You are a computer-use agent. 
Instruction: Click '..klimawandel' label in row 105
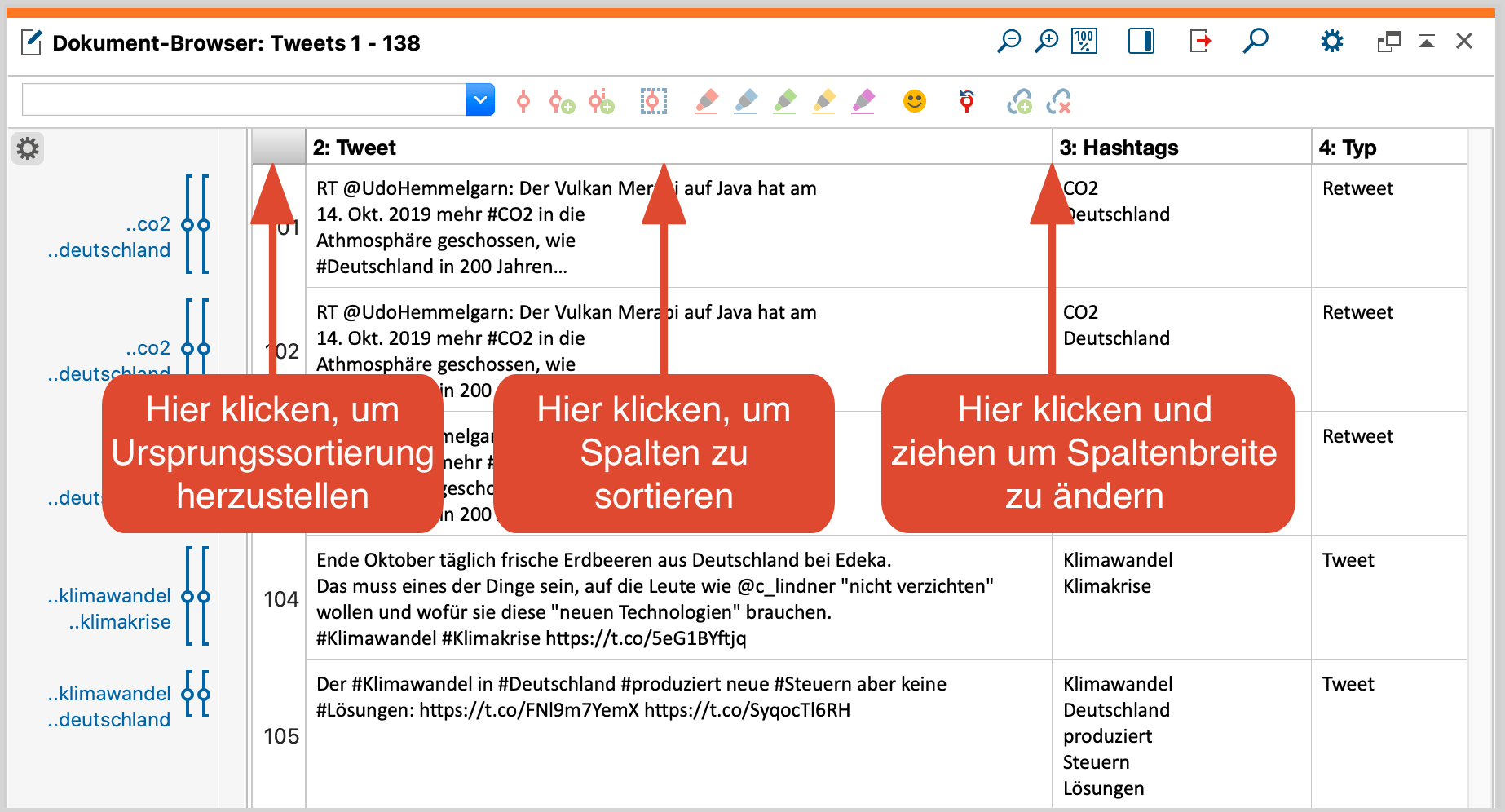(x=109, y=694)
